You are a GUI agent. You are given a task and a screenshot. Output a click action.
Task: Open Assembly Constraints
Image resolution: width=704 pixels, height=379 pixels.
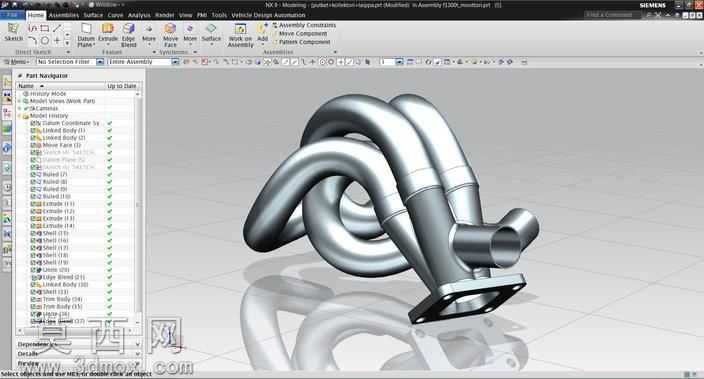pos(304,25)
